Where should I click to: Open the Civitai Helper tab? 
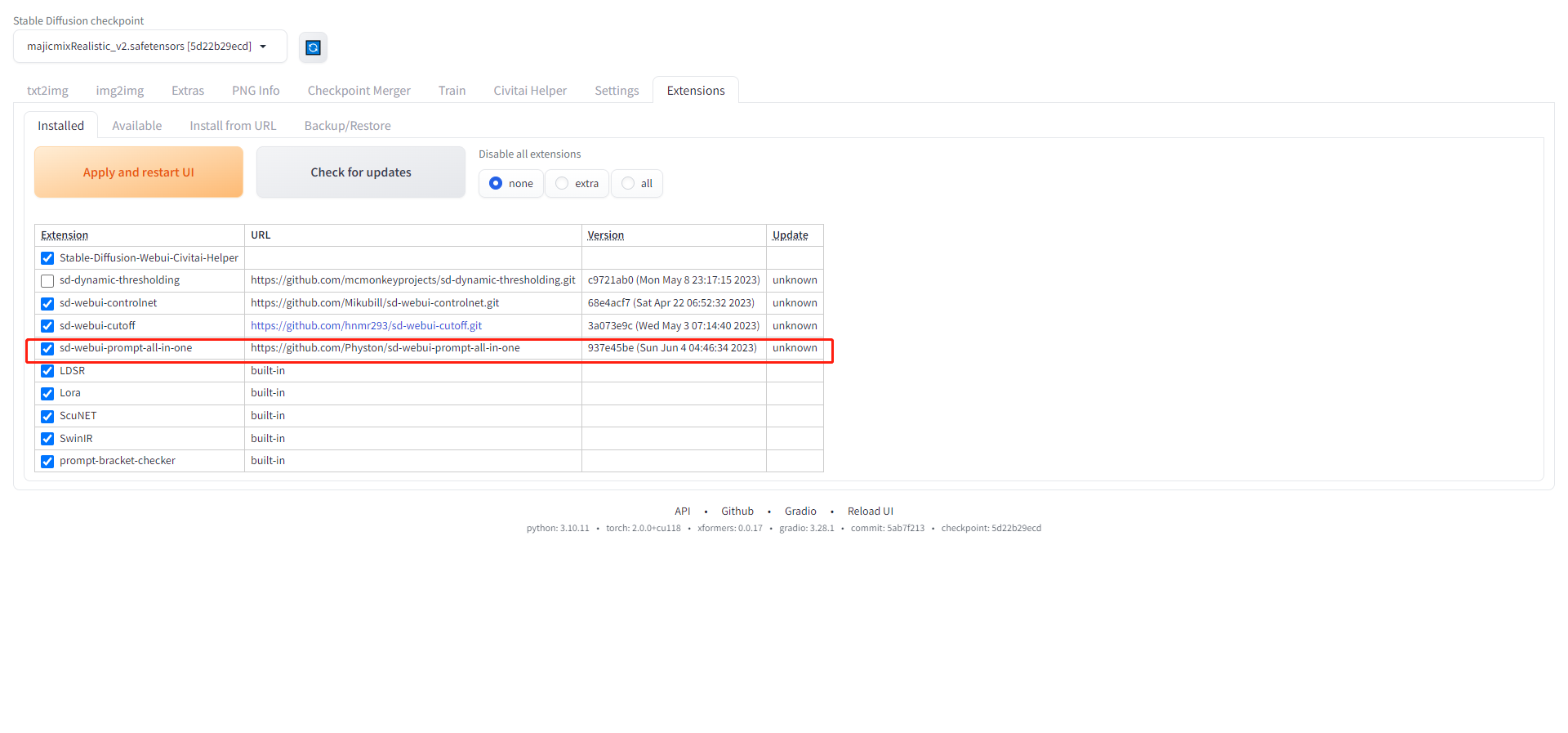tap(529, 91)
